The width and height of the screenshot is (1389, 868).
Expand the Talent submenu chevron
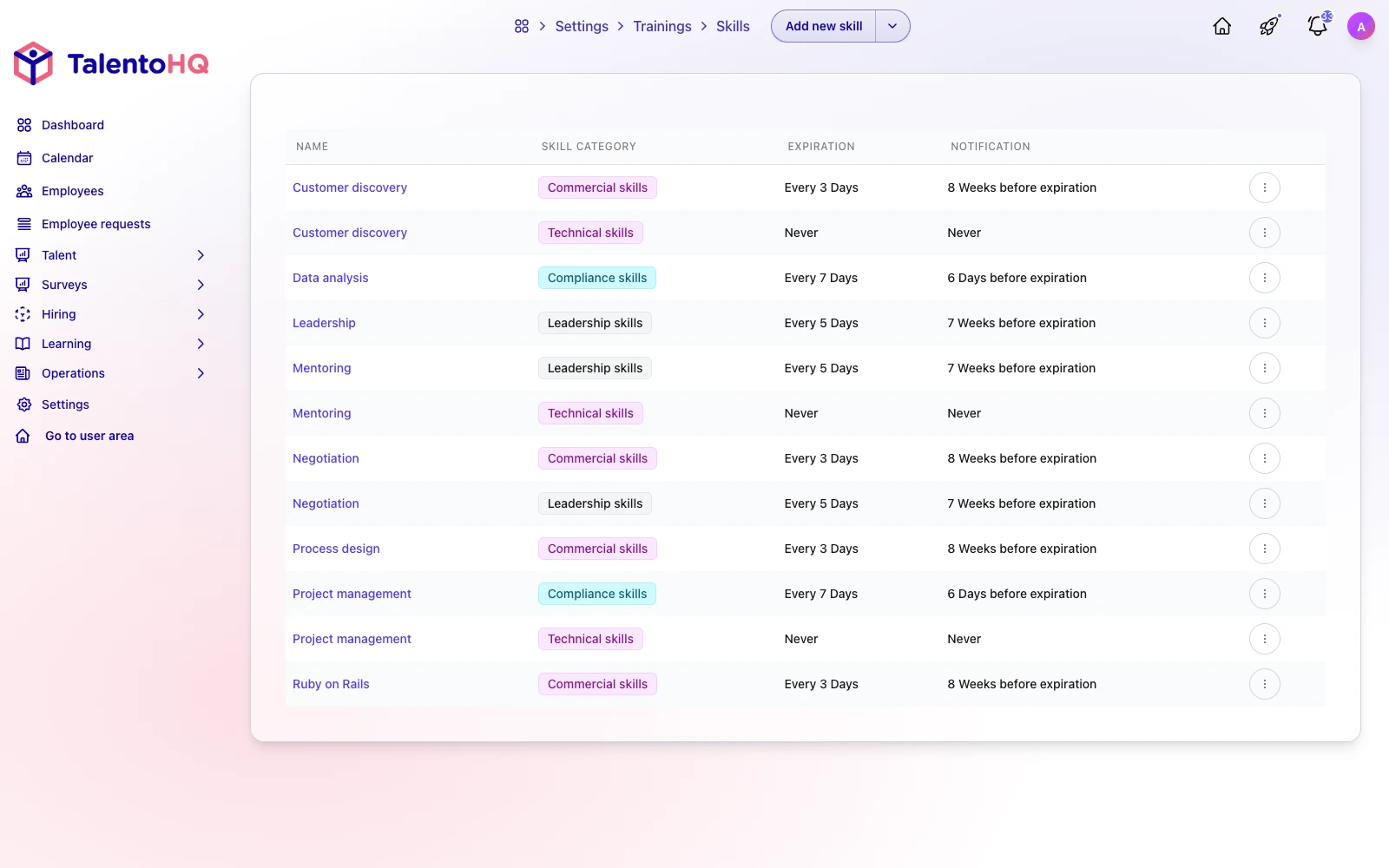coord(201,255)
